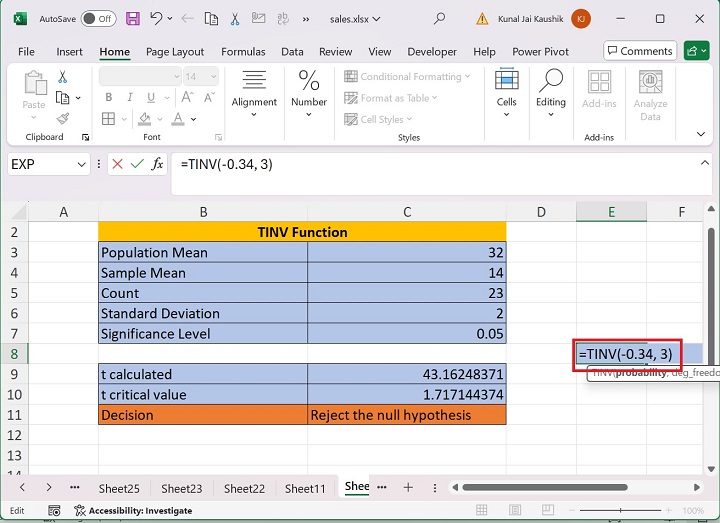Select cell C10 with t critical value
Viewport: 720px width, 523px height.
406,394
